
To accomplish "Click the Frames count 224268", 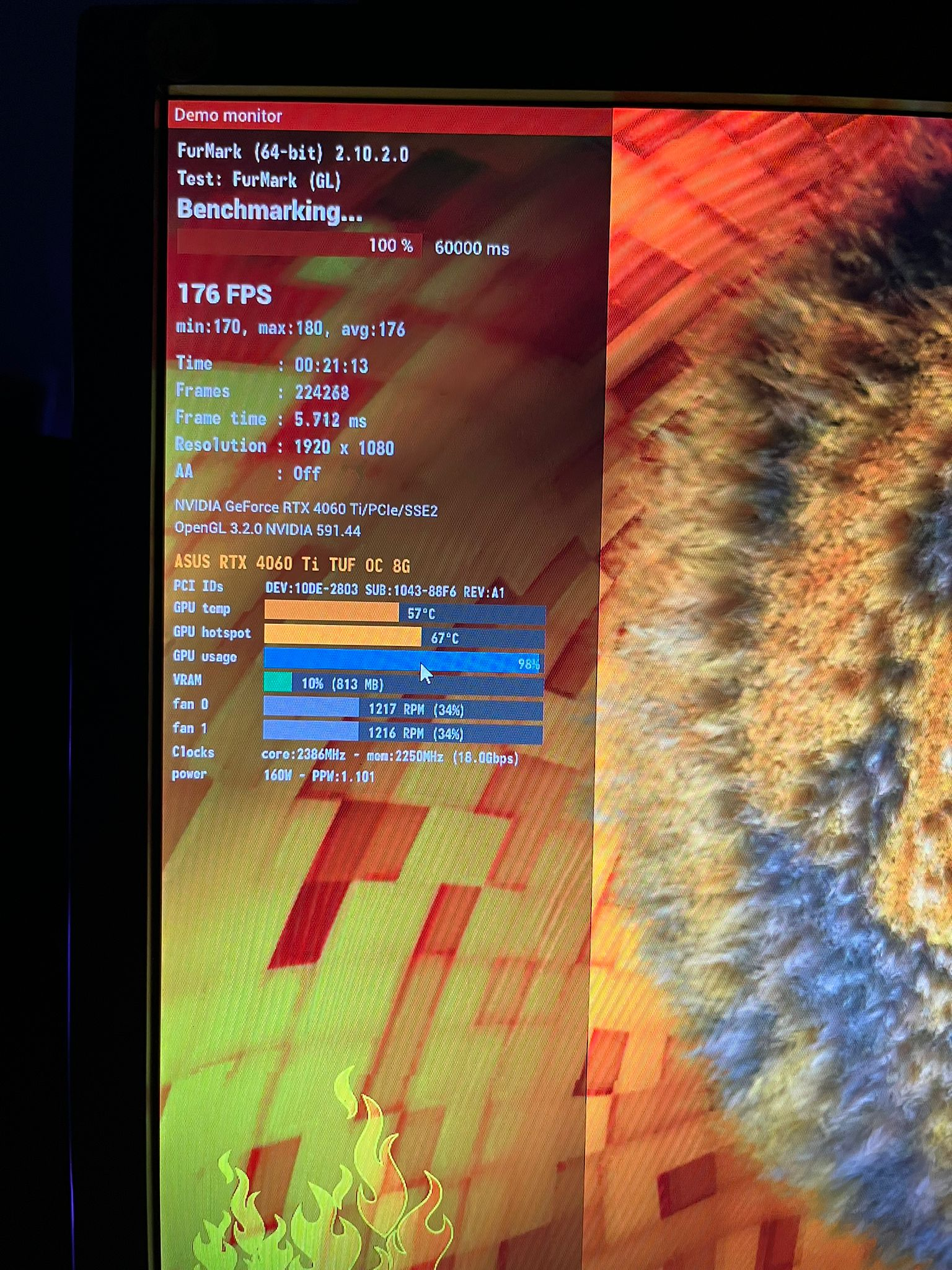I will 322,392.
